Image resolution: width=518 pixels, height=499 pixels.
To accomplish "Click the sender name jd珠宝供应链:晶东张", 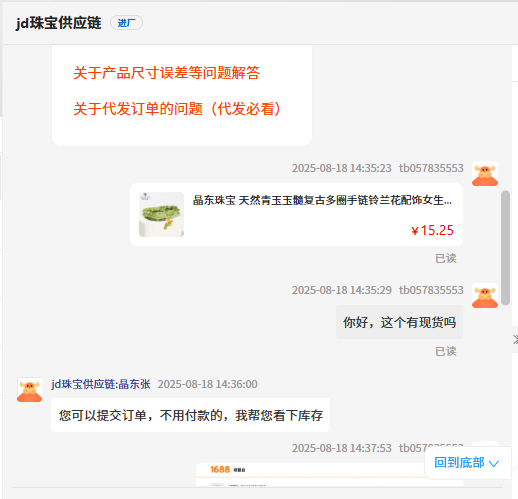I will (101, 384).
